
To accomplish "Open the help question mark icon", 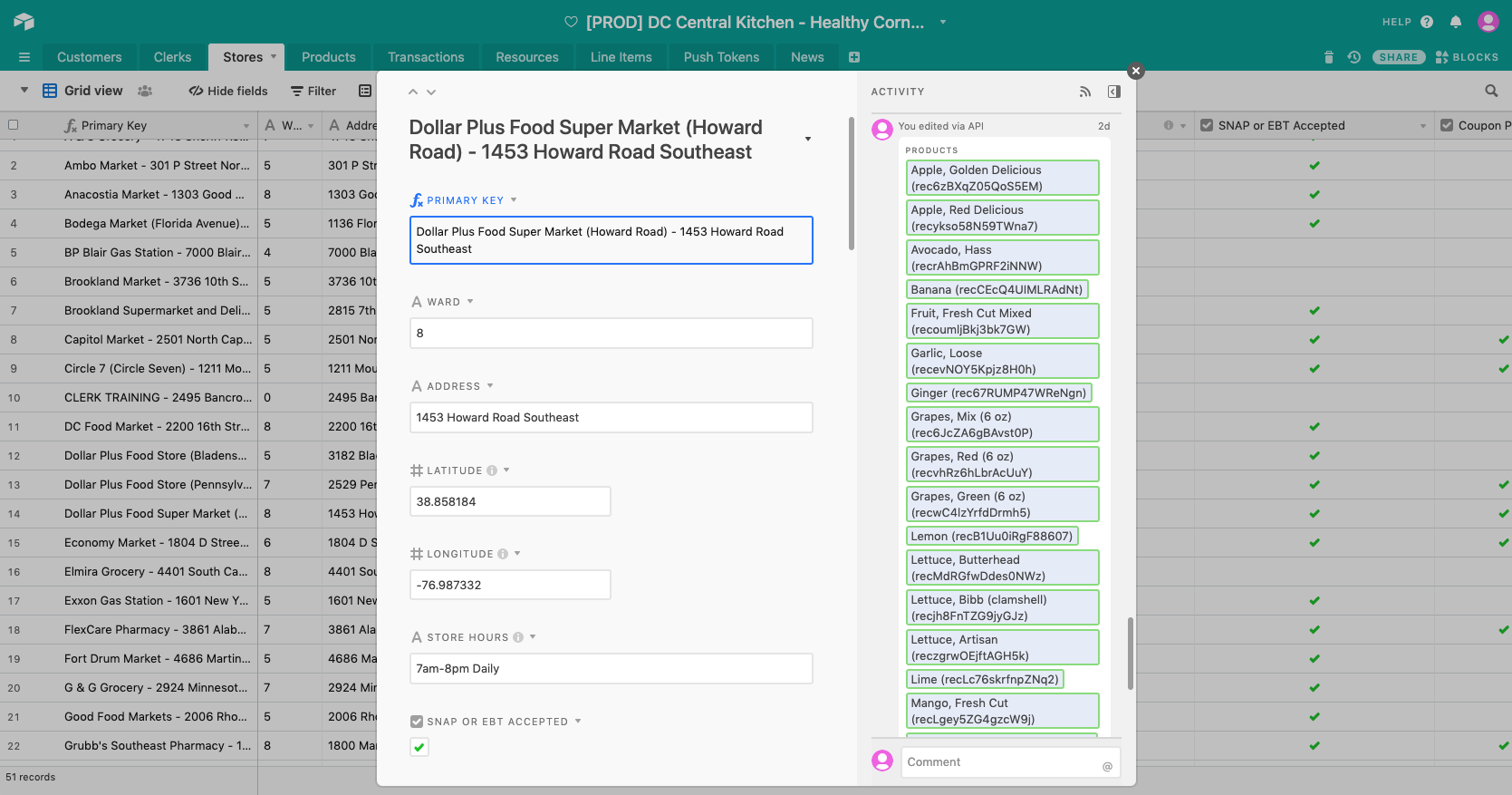I will click(1427, 22).
